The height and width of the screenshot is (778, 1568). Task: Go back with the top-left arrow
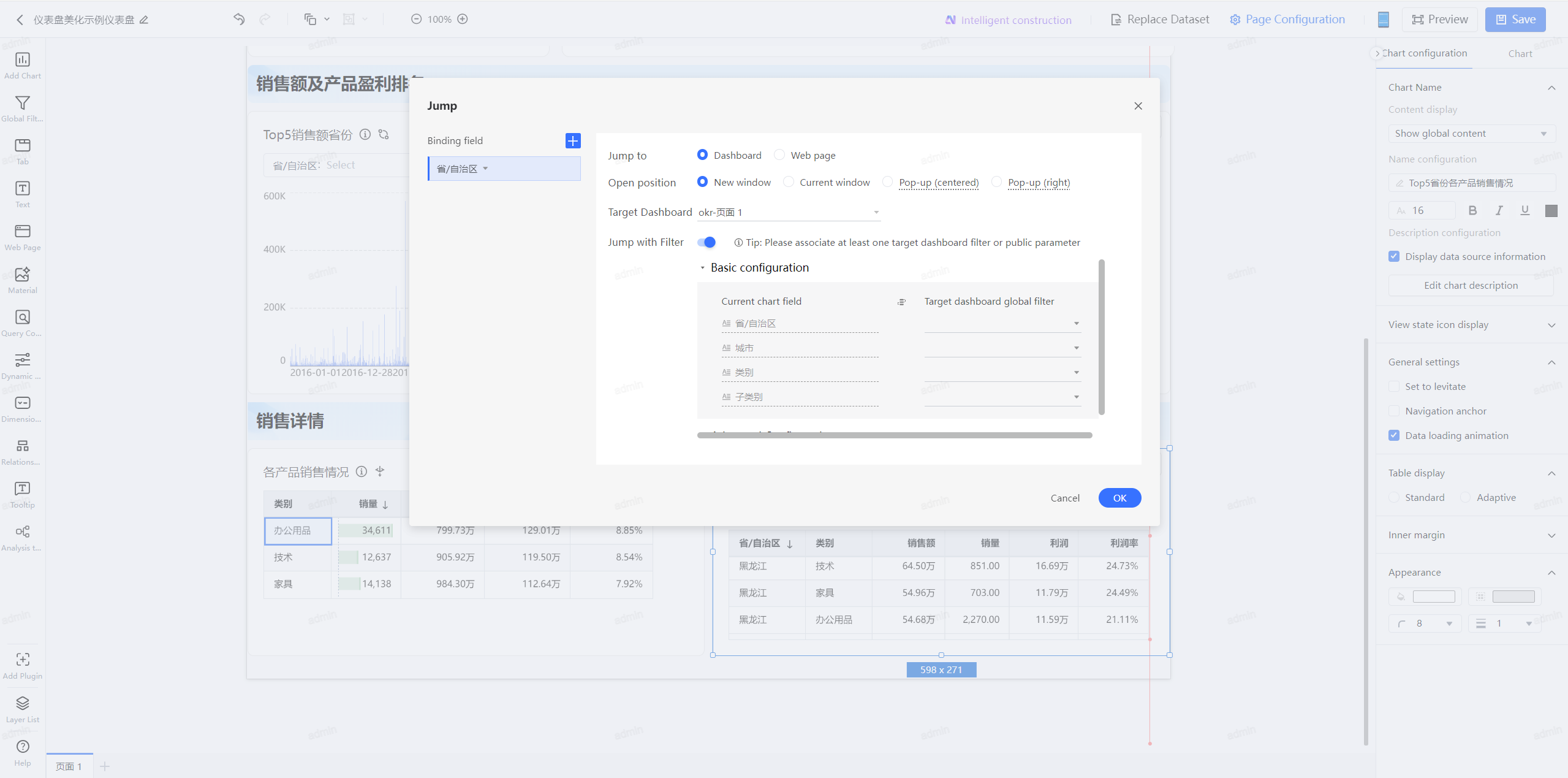[20, 20]
